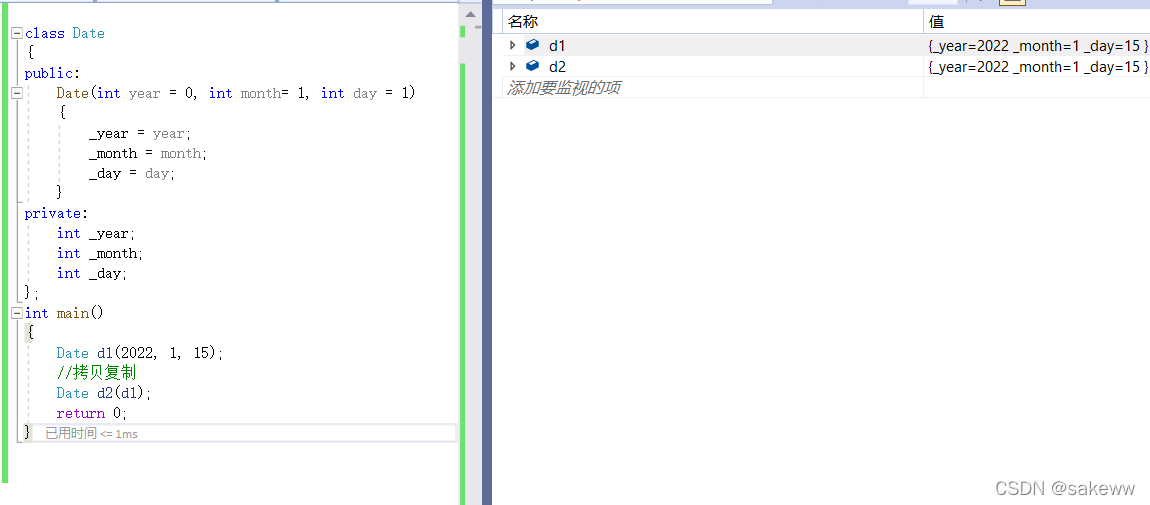Collapse the class Date code block
The width and height of the screenshot is (1150, 505).
(17, 33)
